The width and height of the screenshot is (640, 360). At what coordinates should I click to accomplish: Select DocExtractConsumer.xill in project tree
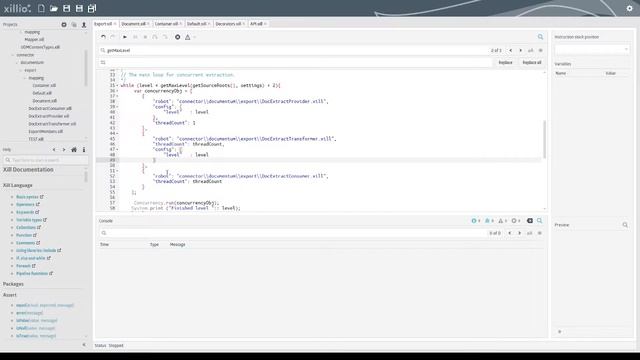[50, 109]
